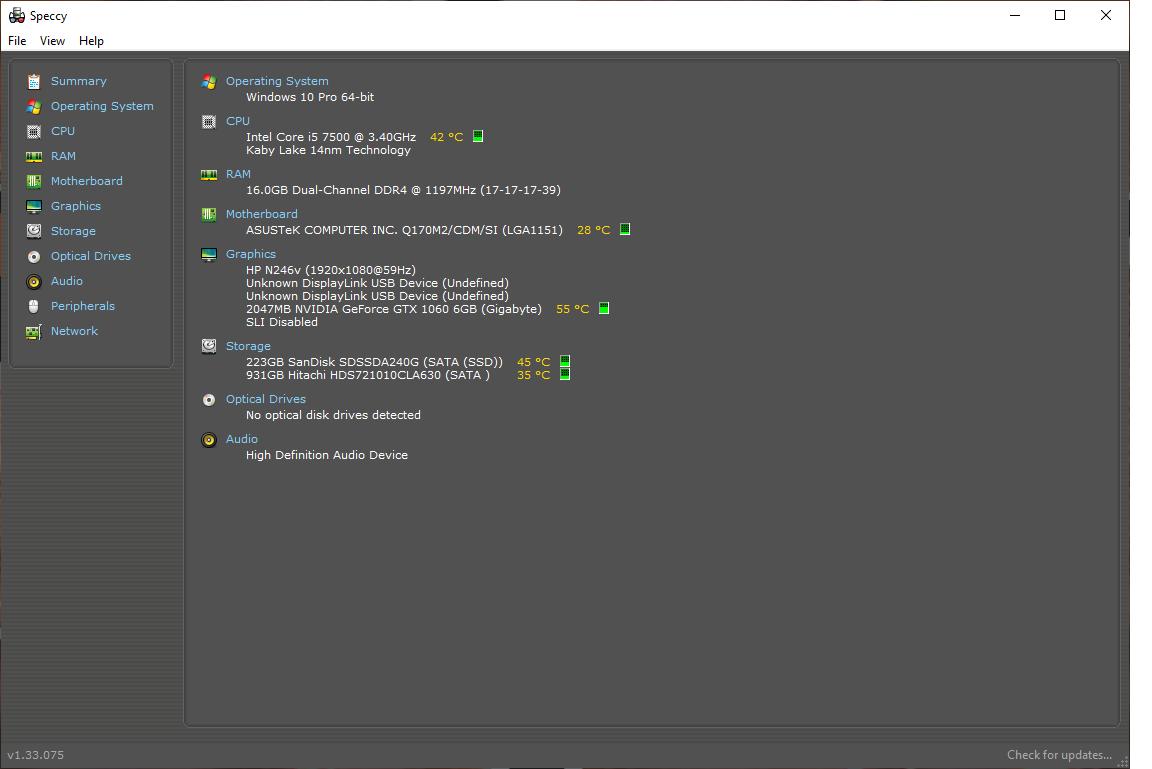
Task: Click the memory icon beside RAM heading
Action: click(x=209, y=175)
